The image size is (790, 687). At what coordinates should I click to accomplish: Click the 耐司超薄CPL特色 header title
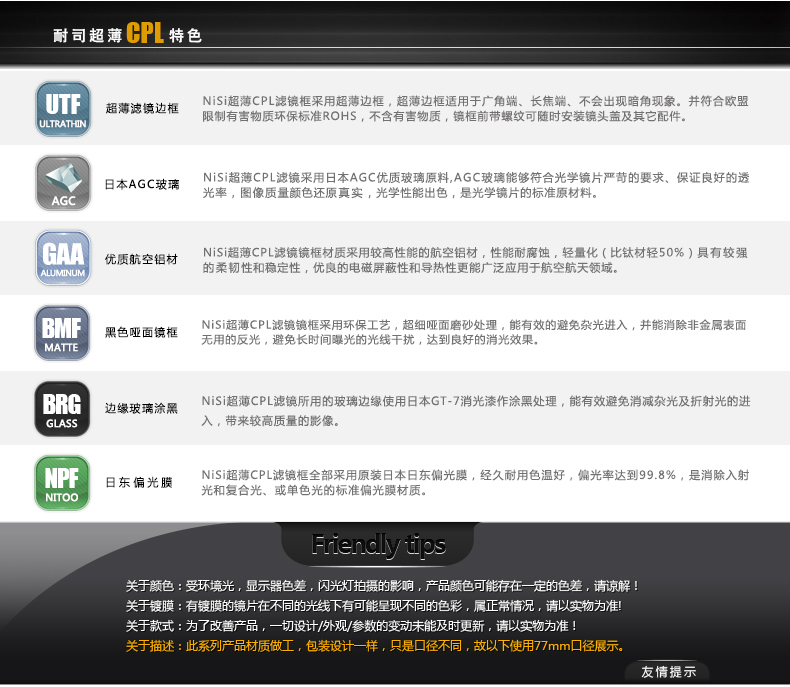(127, 34)
